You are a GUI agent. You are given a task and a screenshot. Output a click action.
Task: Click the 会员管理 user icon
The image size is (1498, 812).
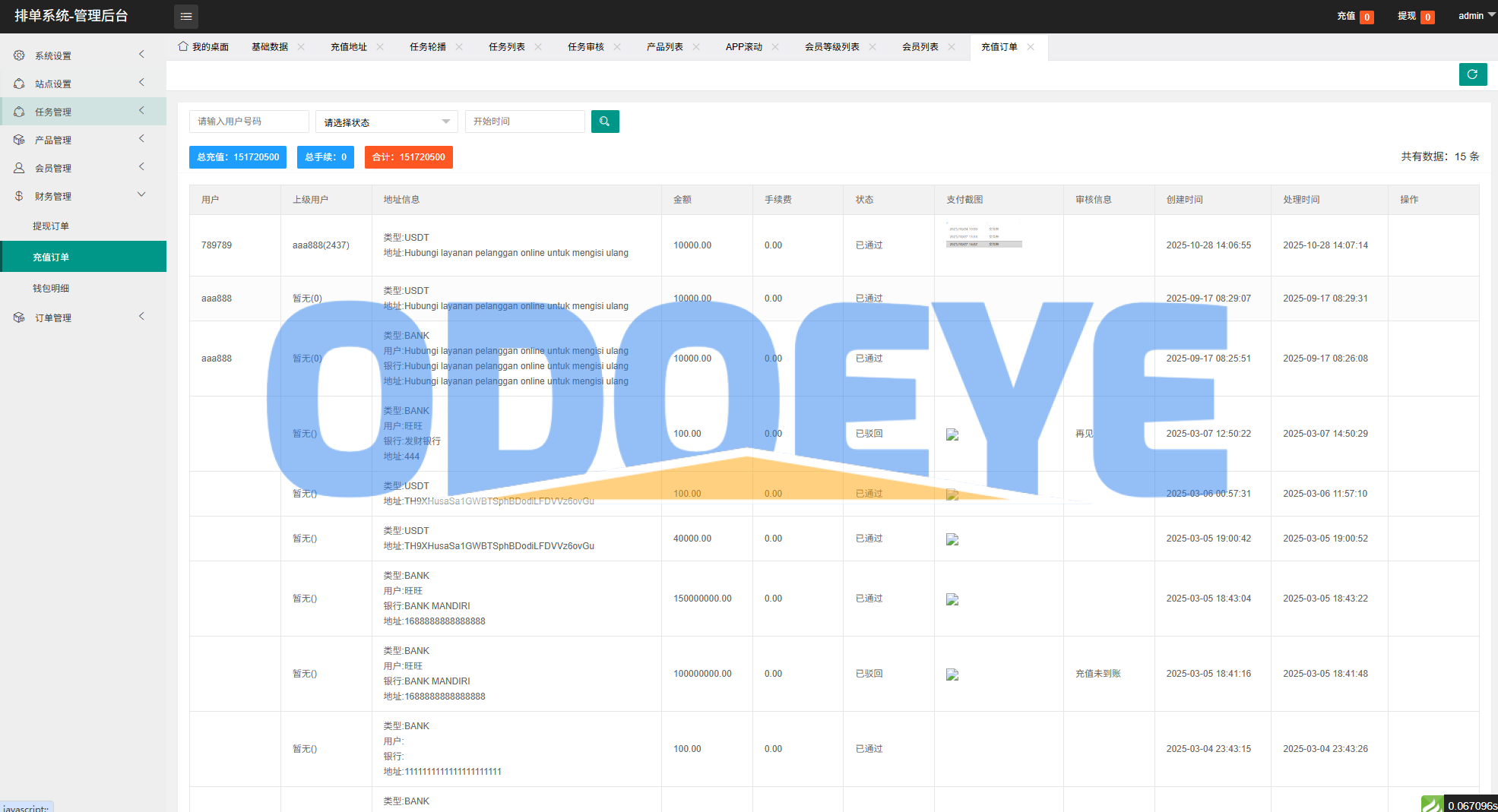(19, 168)
